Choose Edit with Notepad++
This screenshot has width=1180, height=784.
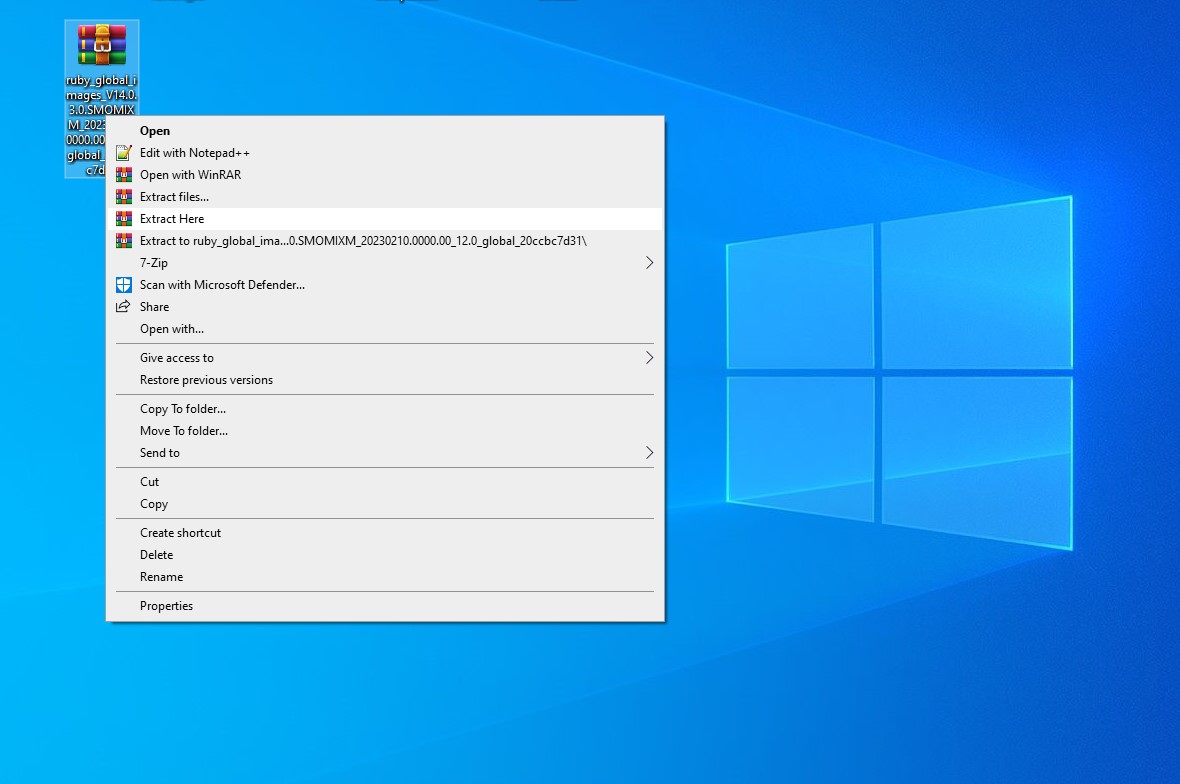385,153
